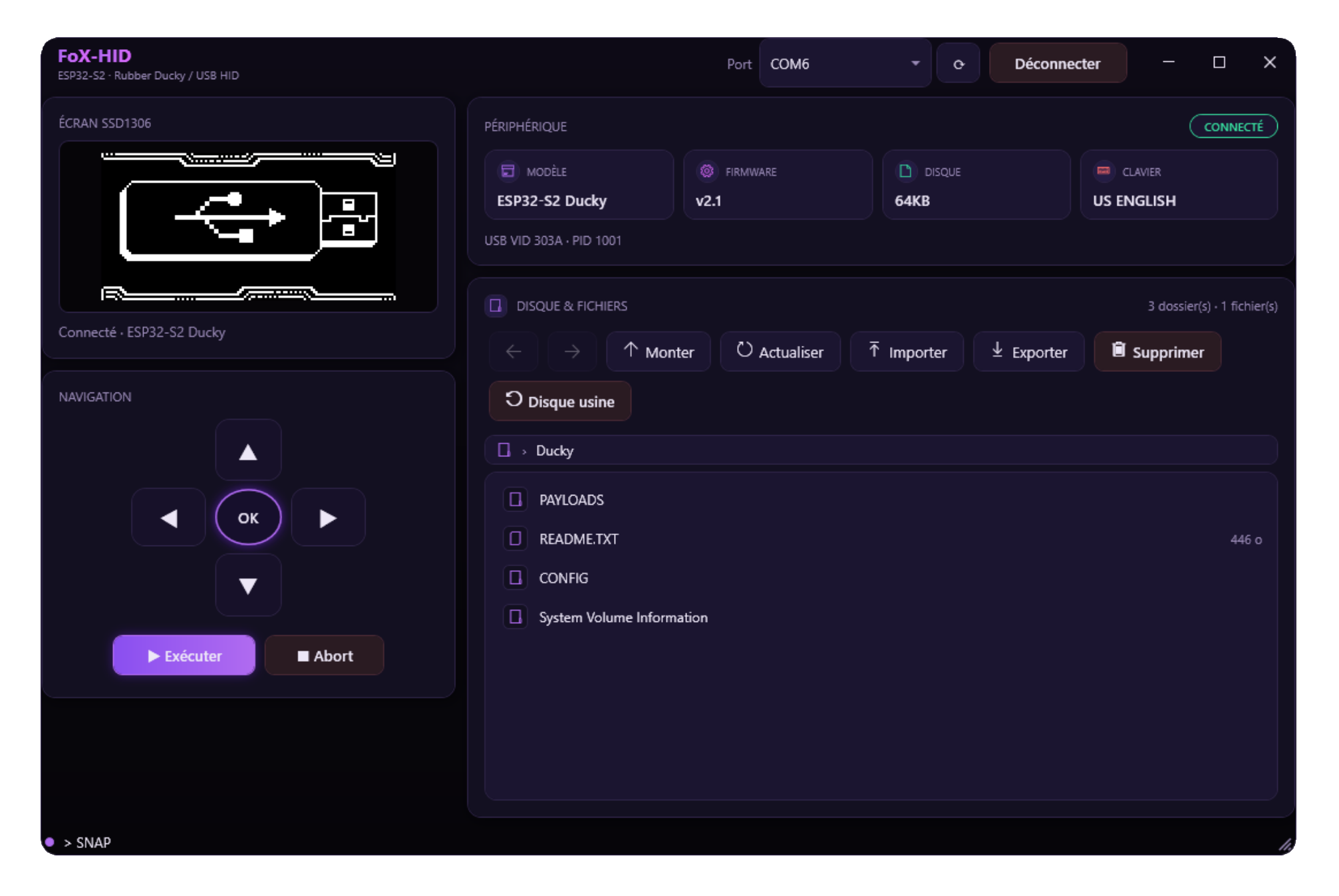Click the Disque & Fichiers header icon
The image size is (1339, 896).
coord(496,305)
